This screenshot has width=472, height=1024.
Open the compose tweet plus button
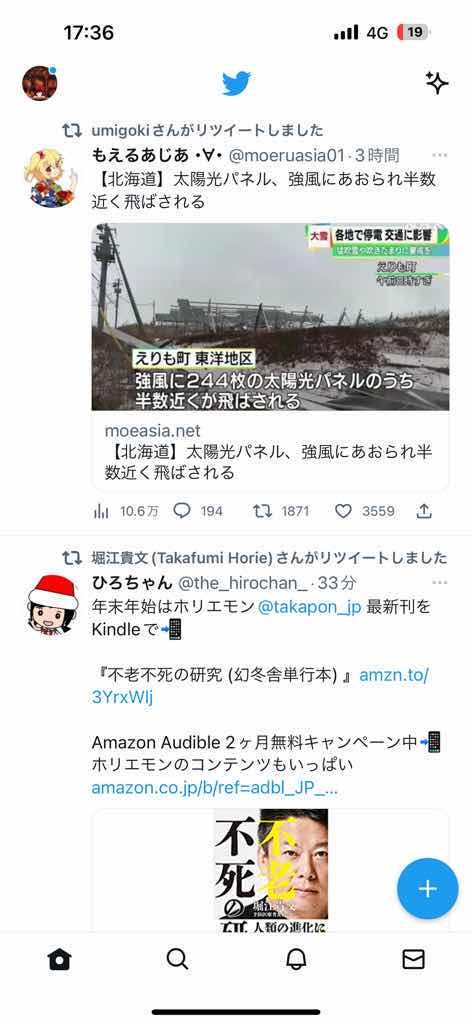pyautogui.click(x=428, y=888)
